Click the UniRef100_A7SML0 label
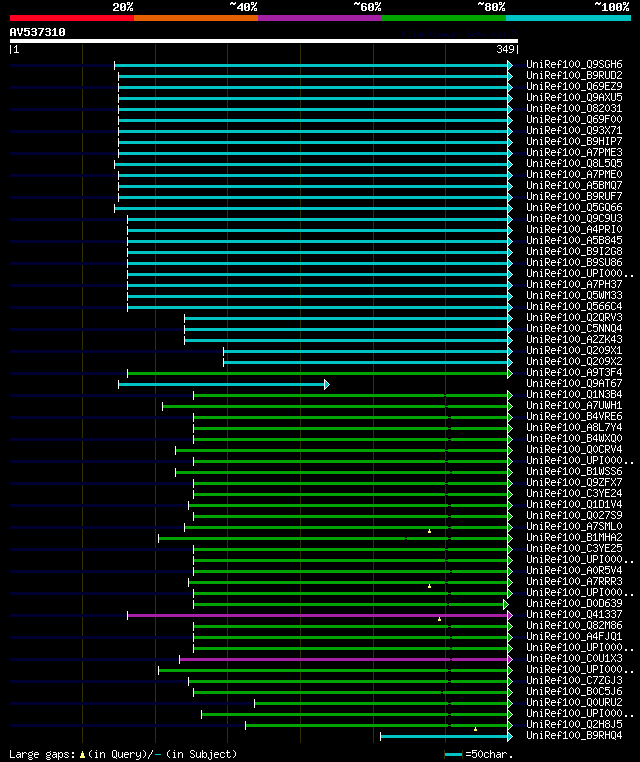This screenshot has height=762, width=640. [574, 526]
